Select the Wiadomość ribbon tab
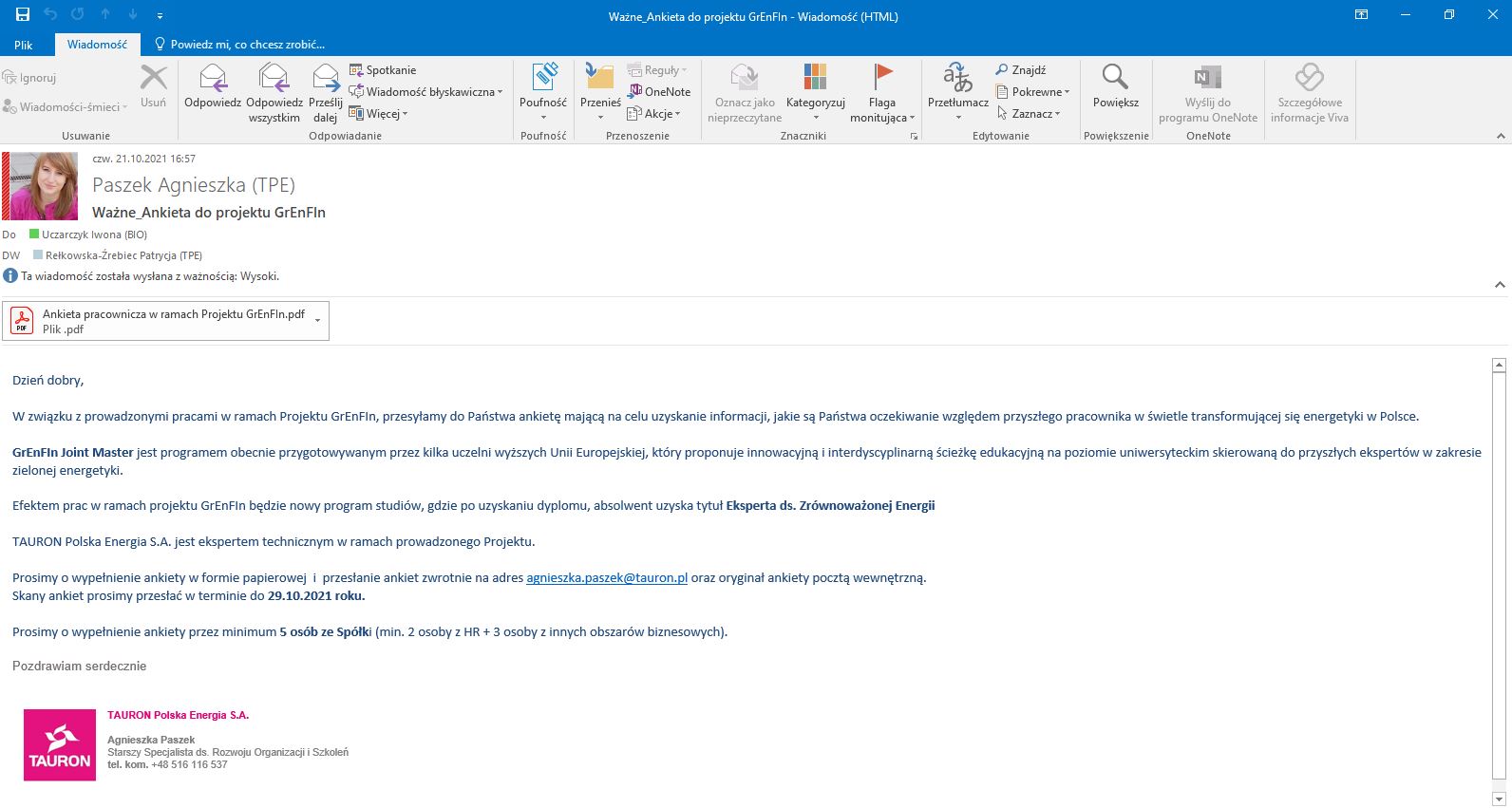Viewport: 1512px width, 808px height. (x=97, y=45)
